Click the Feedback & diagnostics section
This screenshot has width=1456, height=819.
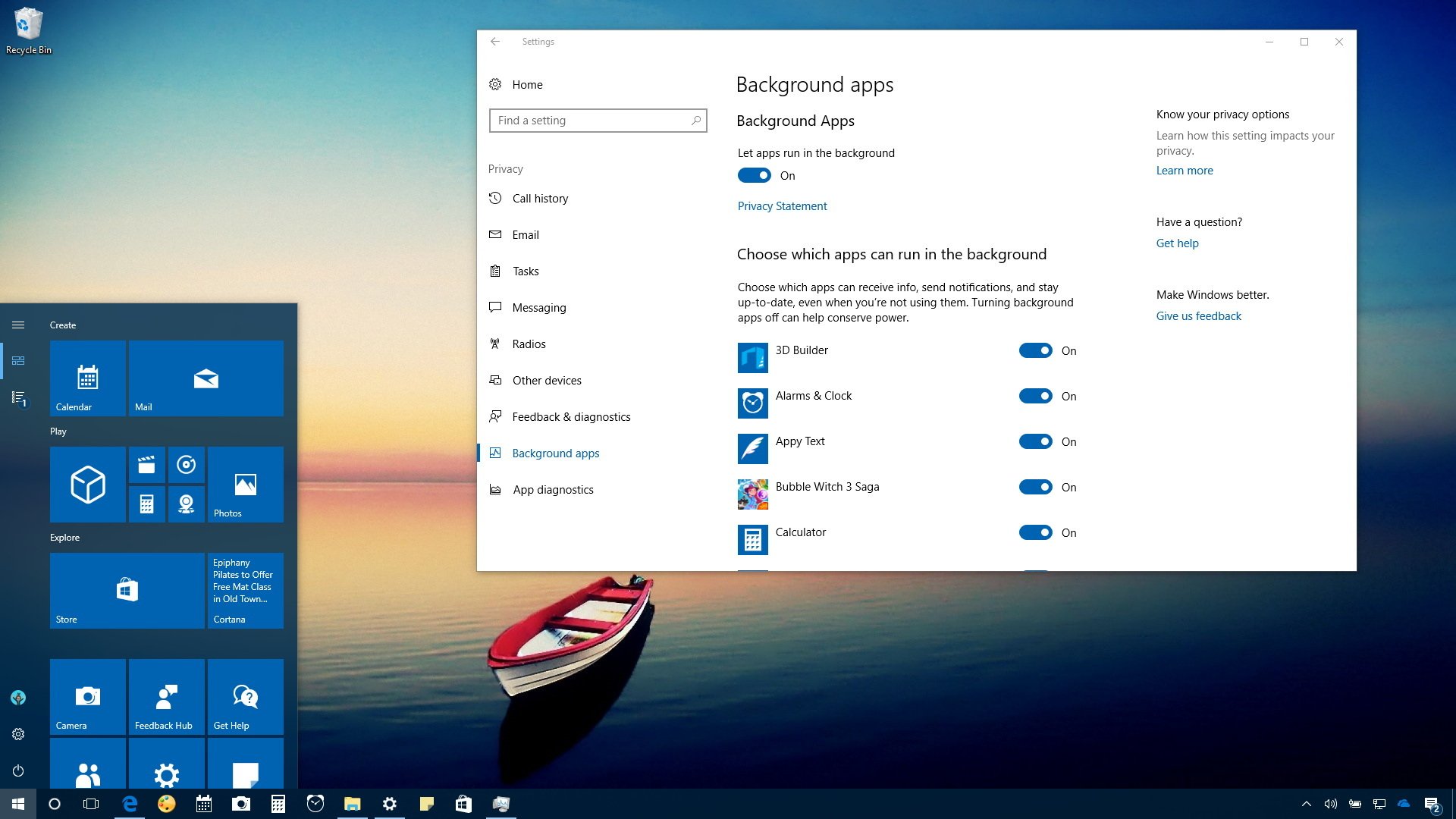[571, 416]
